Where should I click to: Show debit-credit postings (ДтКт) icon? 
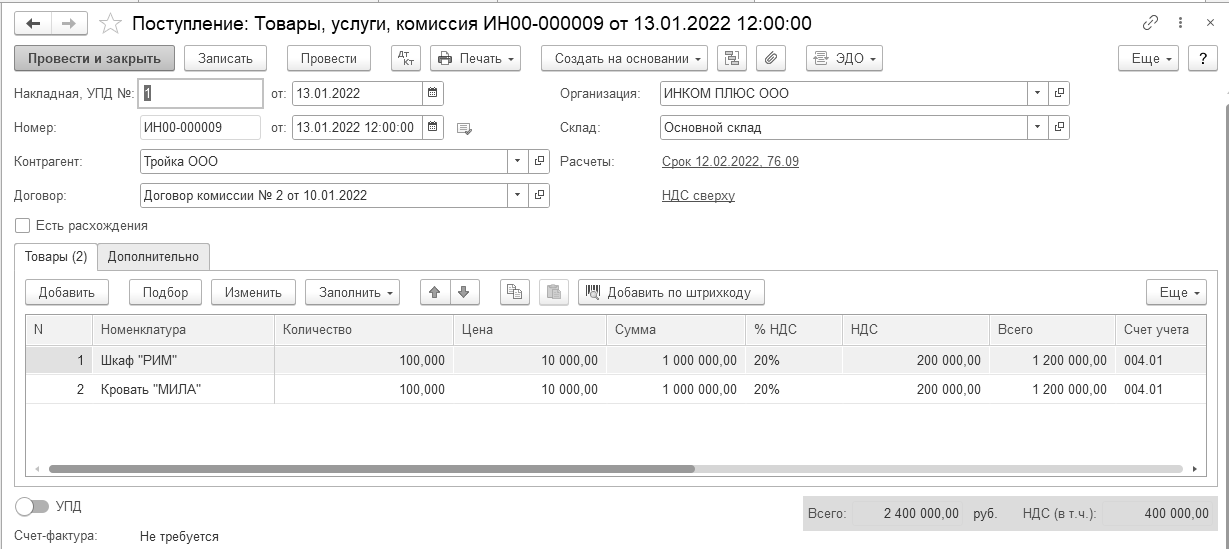pyautogui.click(x=406, y=58)
